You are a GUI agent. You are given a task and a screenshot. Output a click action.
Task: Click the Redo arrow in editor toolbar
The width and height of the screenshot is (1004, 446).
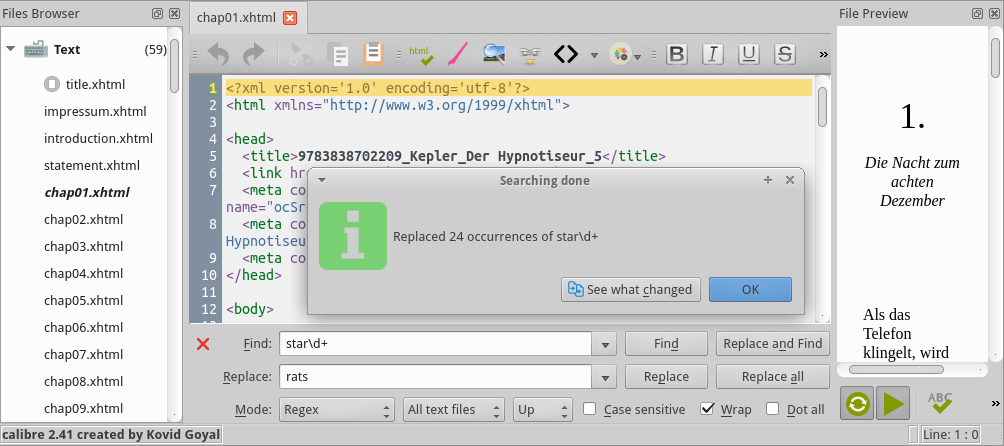254,54
